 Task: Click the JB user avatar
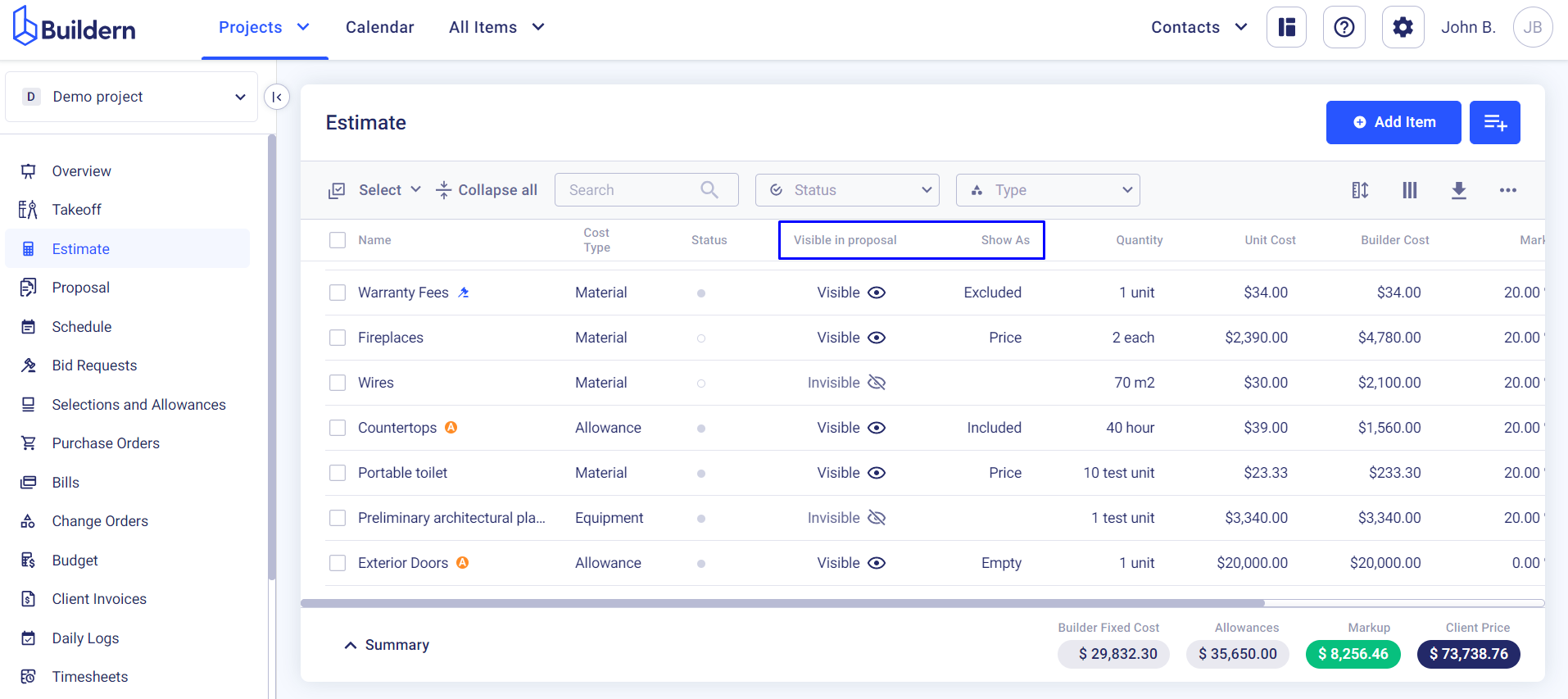tap(1532, 27)
